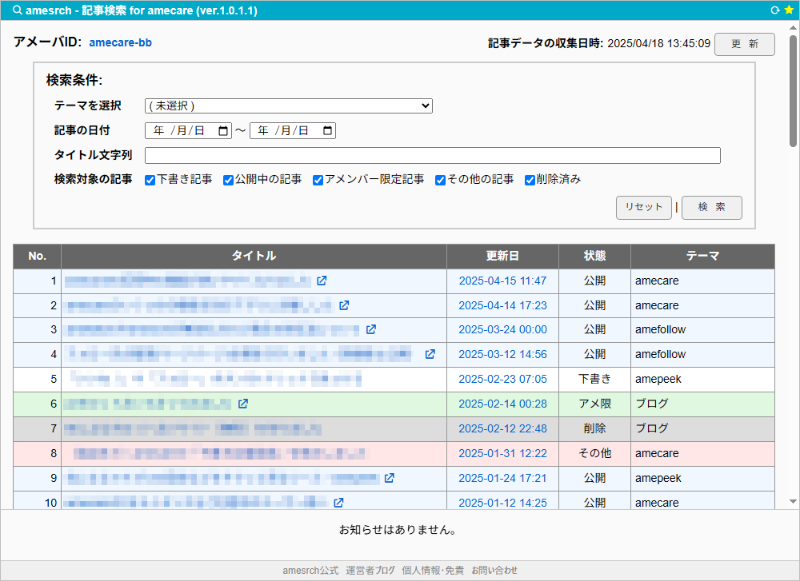Open external link icon for article No. 4
The width and height of the screenshot is (800, 581).
(x=430, y=354)
